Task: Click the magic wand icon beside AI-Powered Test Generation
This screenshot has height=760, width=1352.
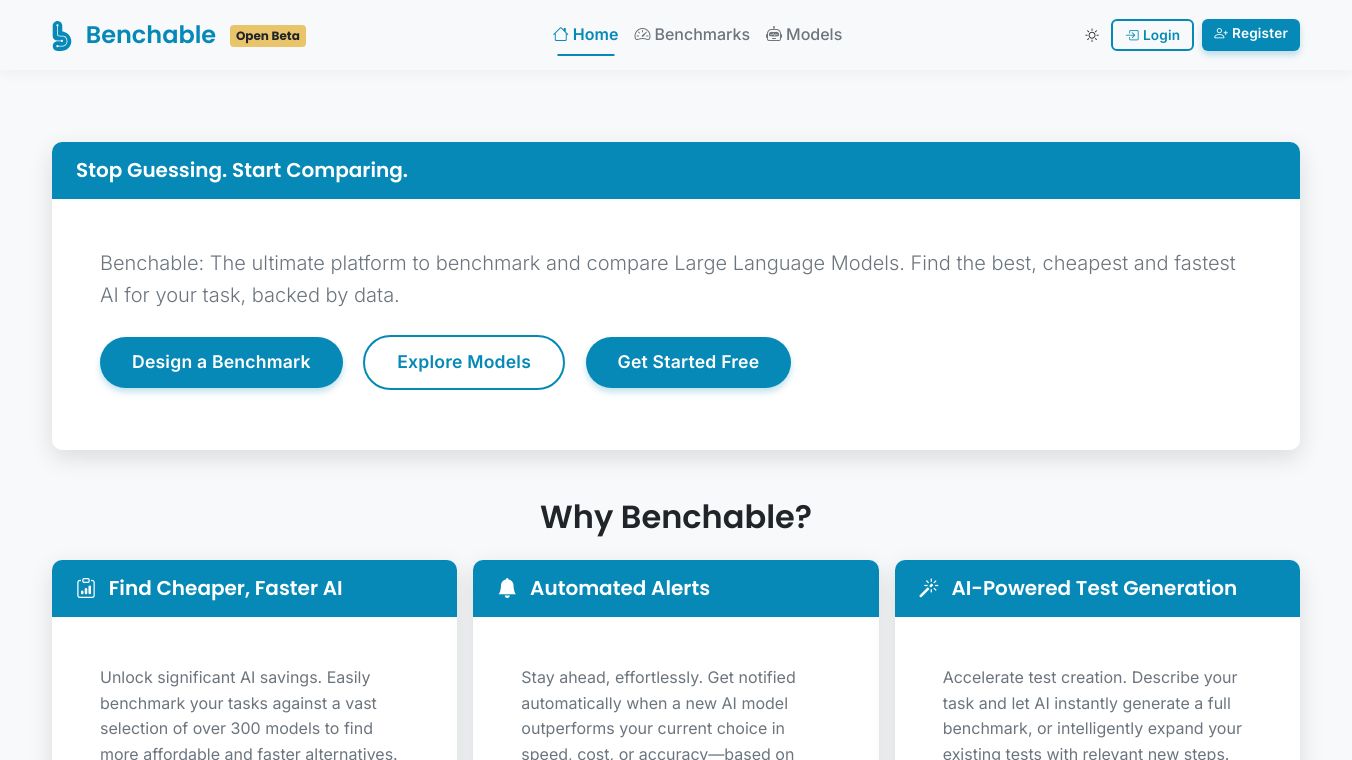Action: click(929, 588)
